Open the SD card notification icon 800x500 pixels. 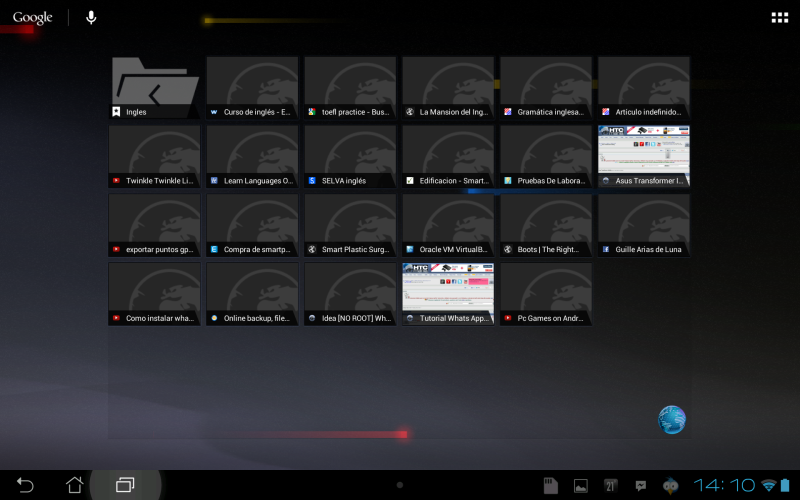coord(549,486)
